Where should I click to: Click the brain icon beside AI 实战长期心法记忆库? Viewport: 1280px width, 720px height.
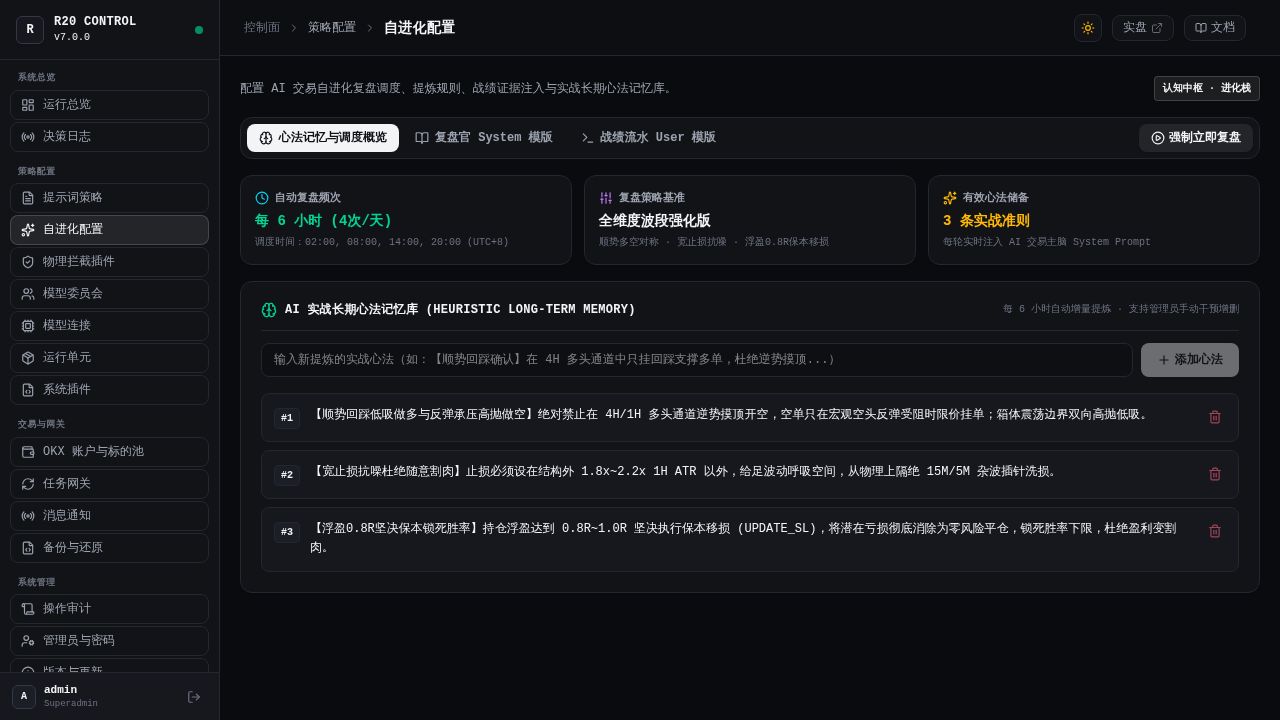pyautogui.click(x=269, y=310)
